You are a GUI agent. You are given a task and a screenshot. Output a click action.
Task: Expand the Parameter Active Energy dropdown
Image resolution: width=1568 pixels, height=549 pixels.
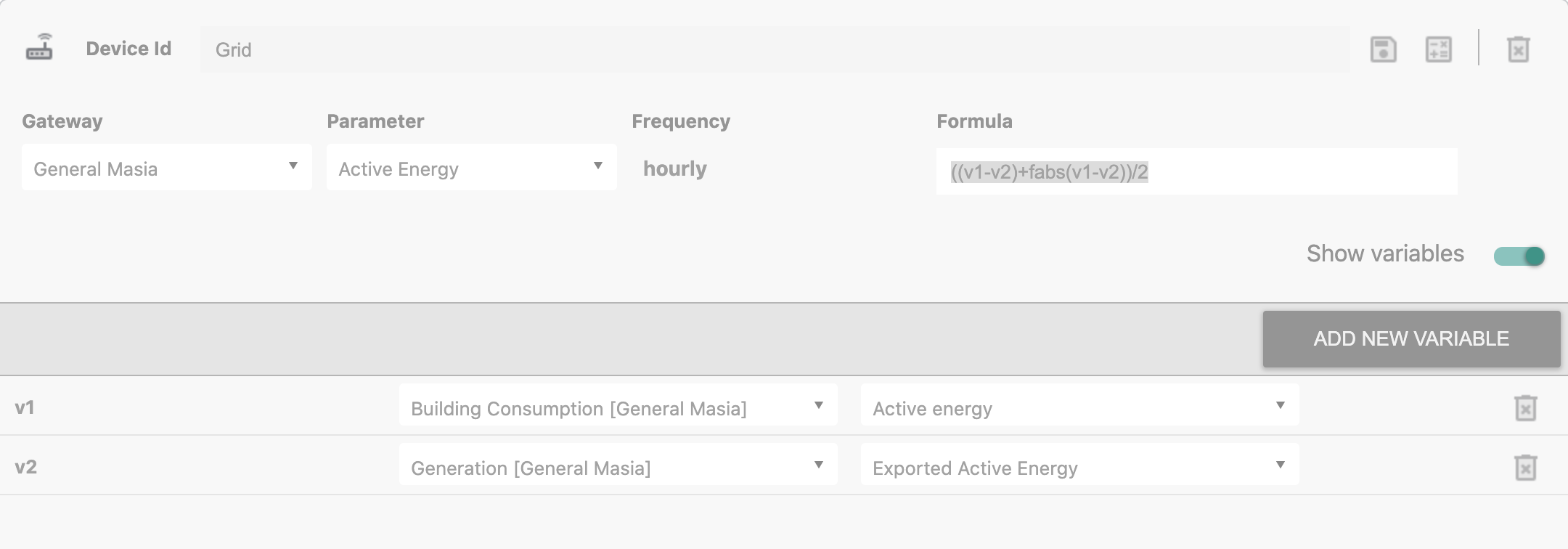(x=472, y=167)
